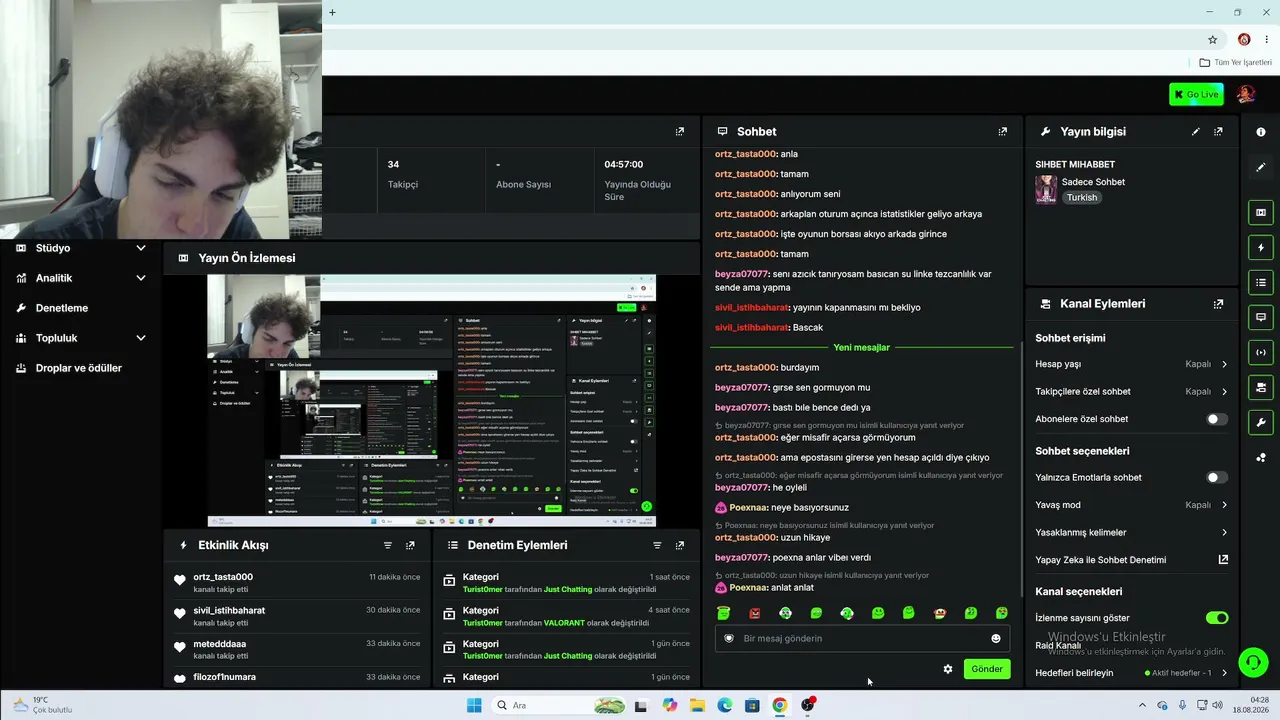Open the Etkinlik Akışı filter icon

(x=388, y=545)
